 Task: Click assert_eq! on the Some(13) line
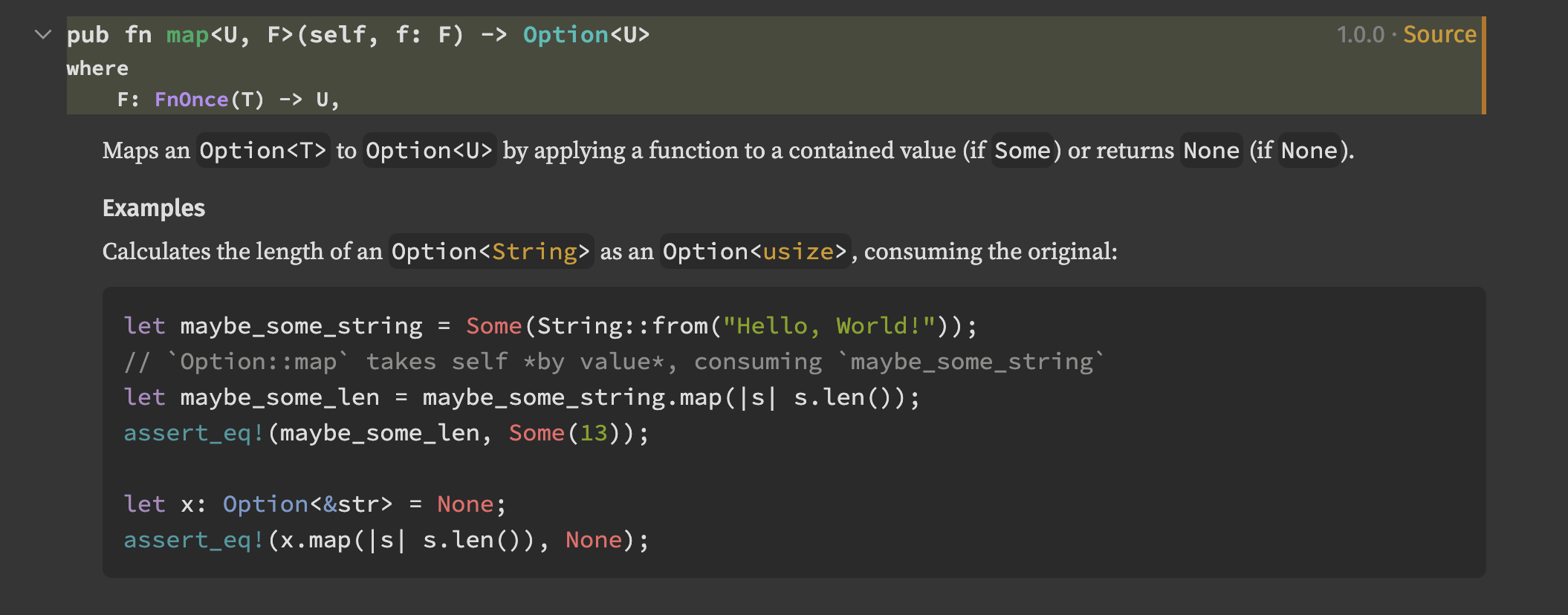[x=194, y=433]
